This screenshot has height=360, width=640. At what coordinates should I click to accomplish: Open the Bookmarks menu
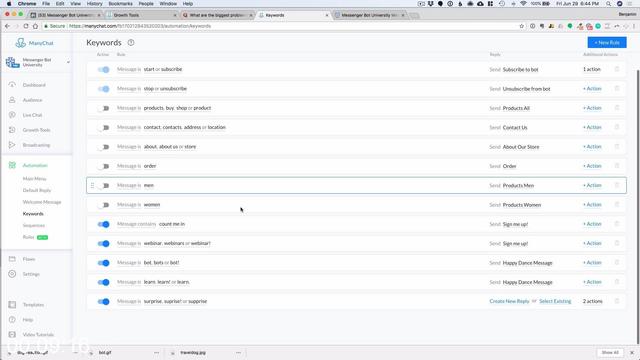tap(120, 4)
